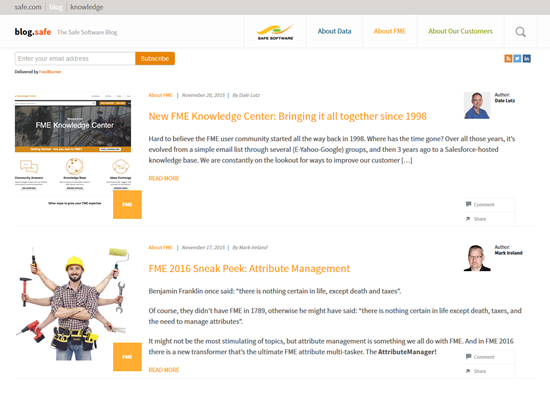Go to safe.com top link
The image size is (550, 394).
(x=28, y=7)
